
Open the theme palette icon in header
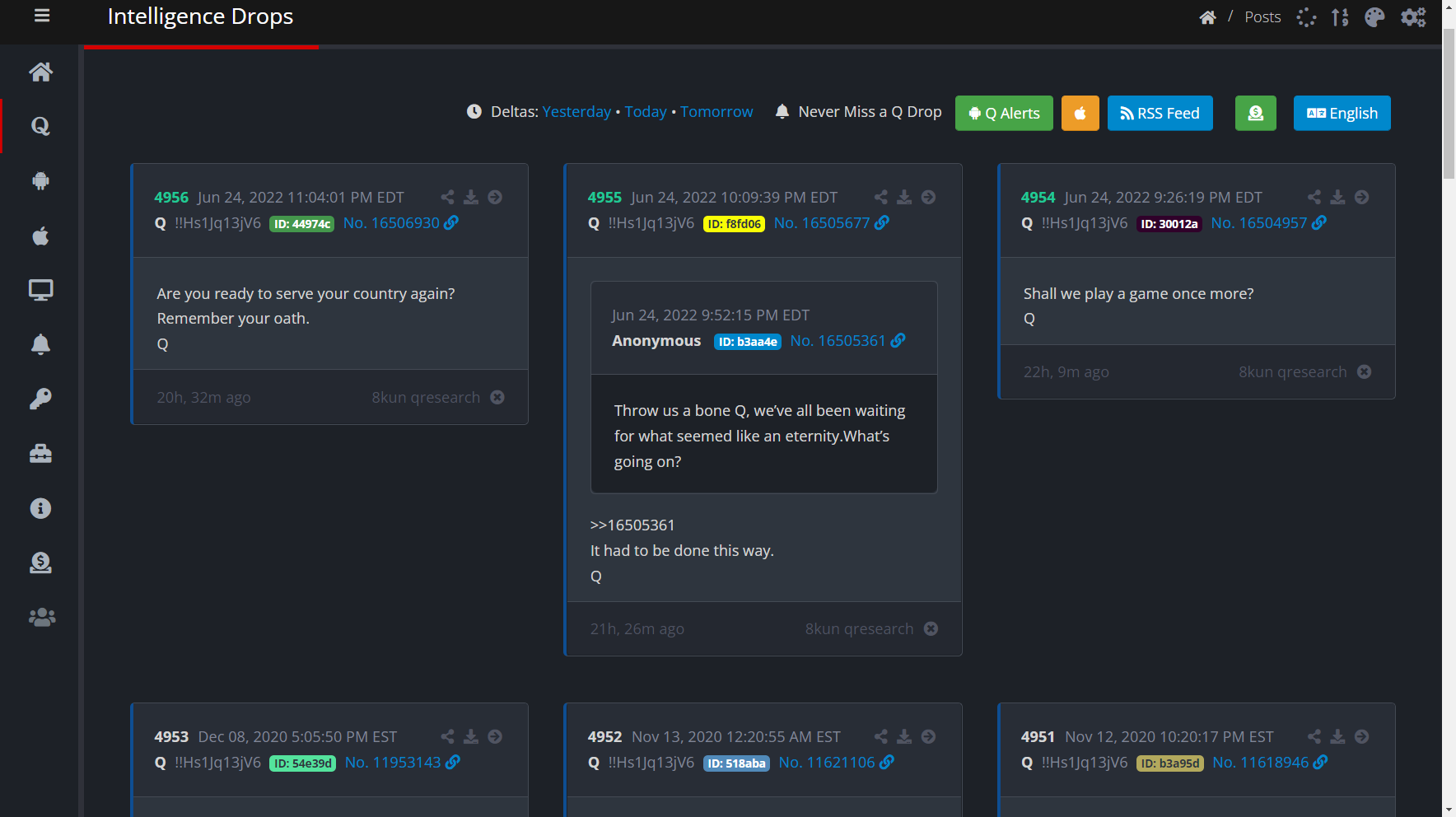coord(1374,17)
